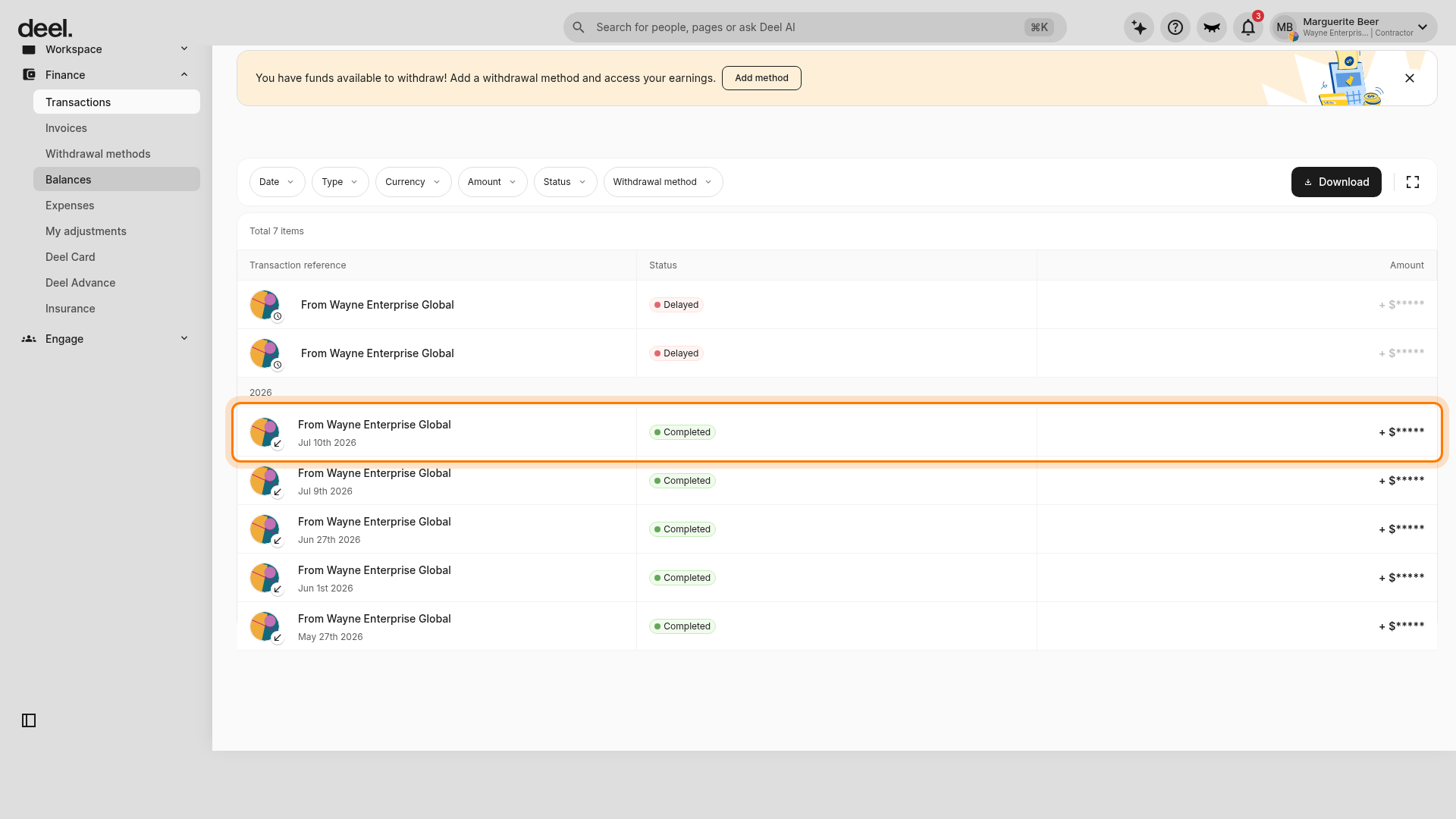
Task: Click the avatar in the Jun 1st 2026 row
Action: tap(265, 578)
